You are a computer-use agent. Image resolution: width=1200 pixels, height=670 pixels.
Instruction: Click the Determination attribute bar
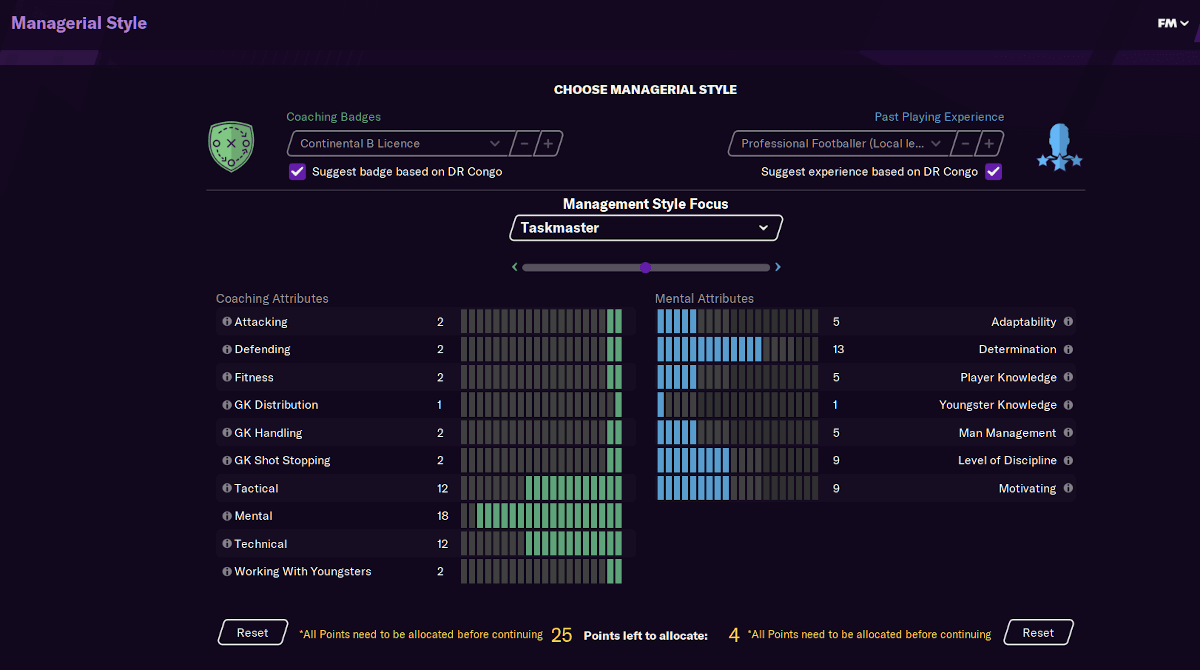pos(737,350)
